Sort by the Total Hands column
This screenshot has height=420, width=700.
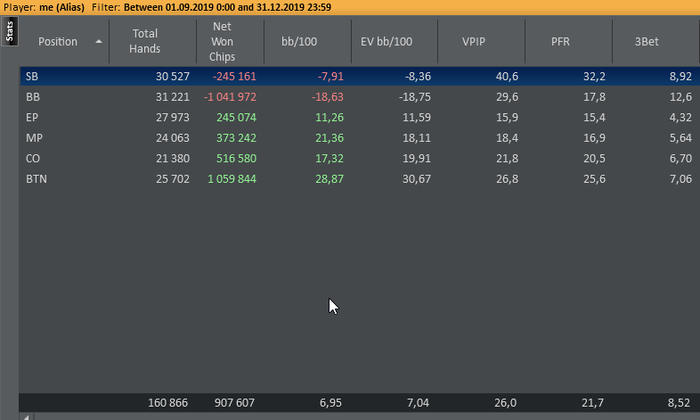pos(145,41)
